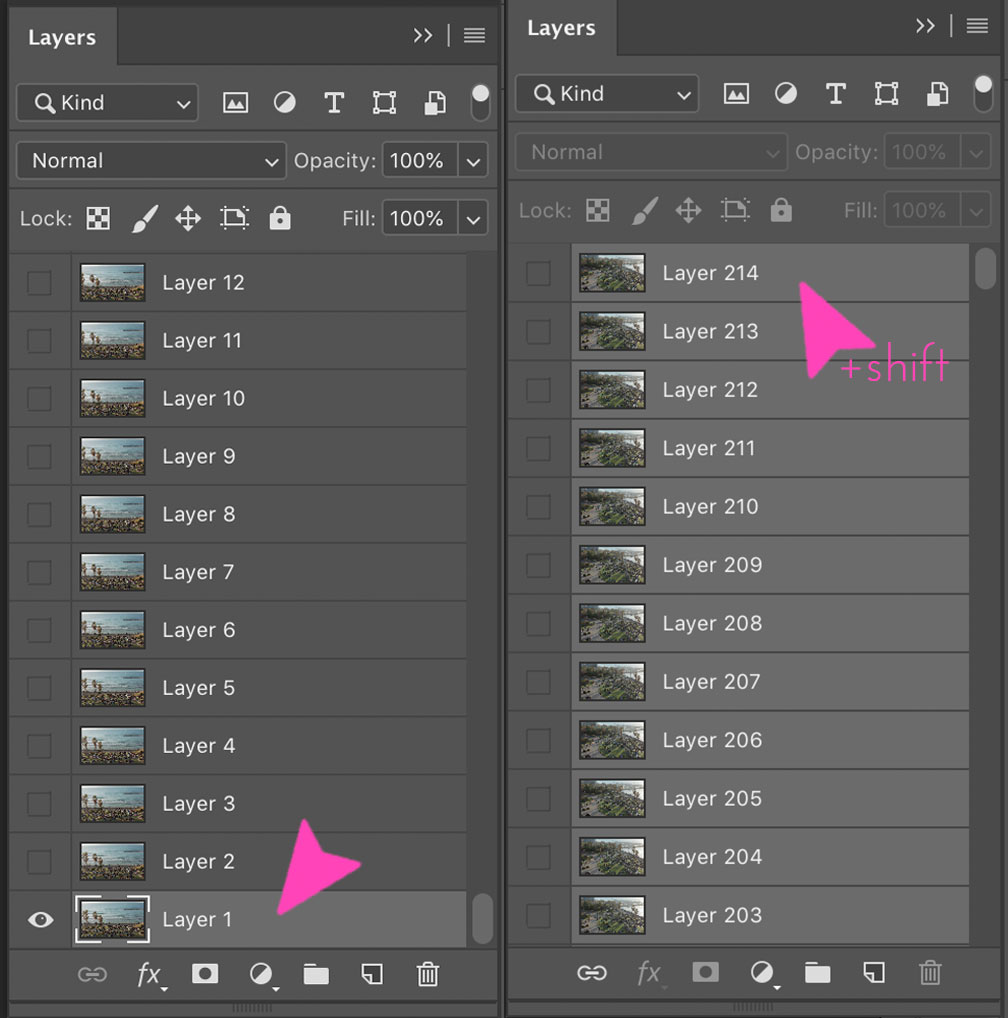1008x1018 pixels.
Task: Click the Filter for adjustment layers icon
Action: (x=284, y=102)
